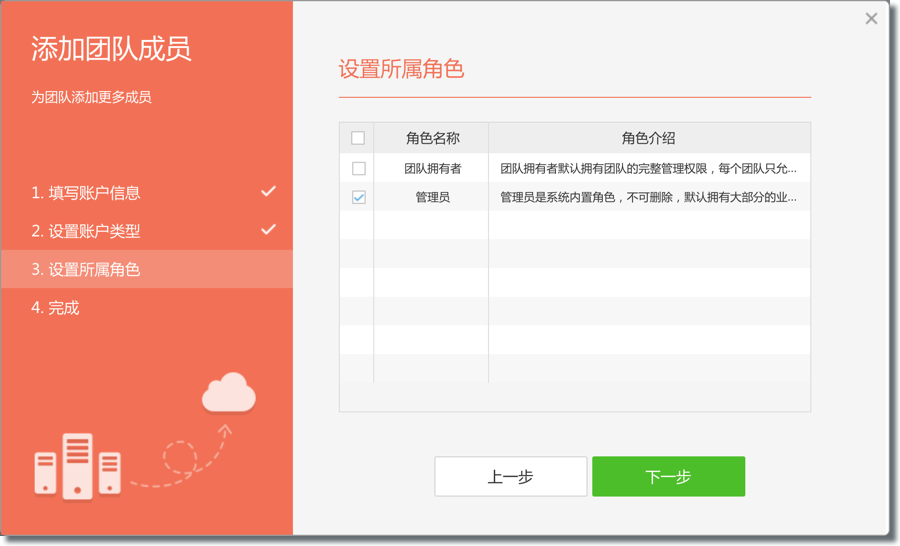The width and height of the screenshot is (900, 546).
Task: Click the cloud icon in the sidebar
Action: [x=229, y=392]
